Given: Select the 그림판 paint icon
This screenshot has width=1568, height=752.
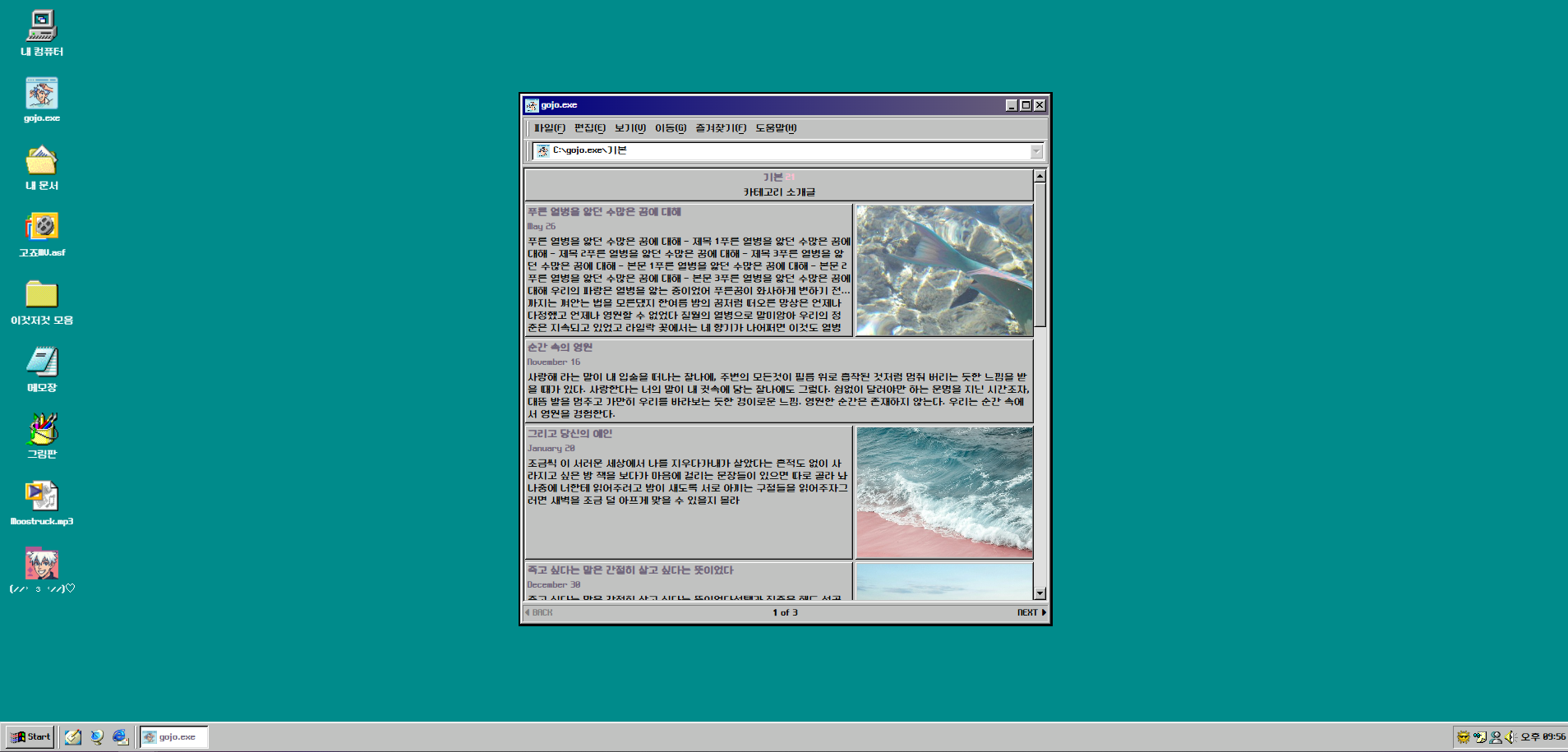Looking at the screenshot, I should pyautogui.click(x=41, y=436).
